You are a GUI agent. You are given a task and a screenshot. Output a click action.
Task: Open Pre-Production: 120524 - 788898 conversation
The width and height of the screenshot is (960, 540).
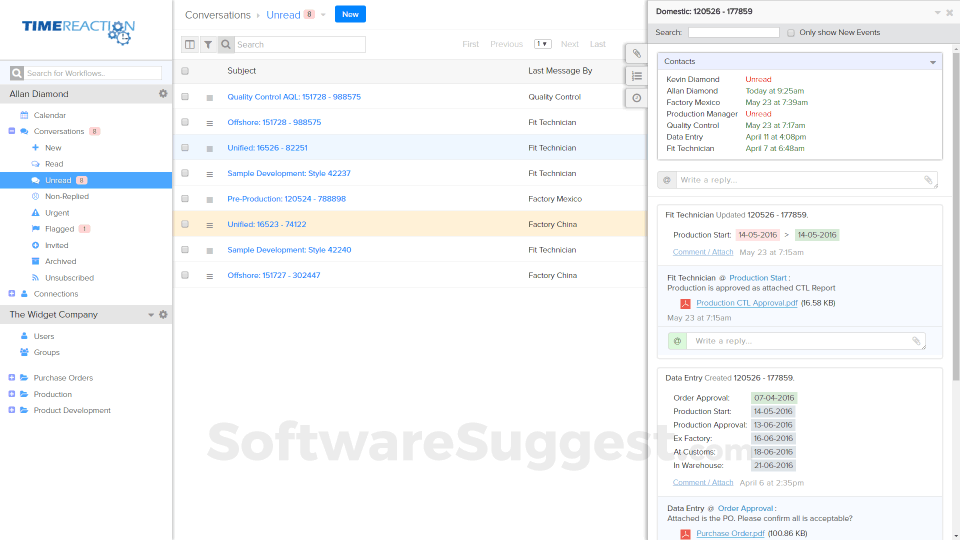[287, 199]
